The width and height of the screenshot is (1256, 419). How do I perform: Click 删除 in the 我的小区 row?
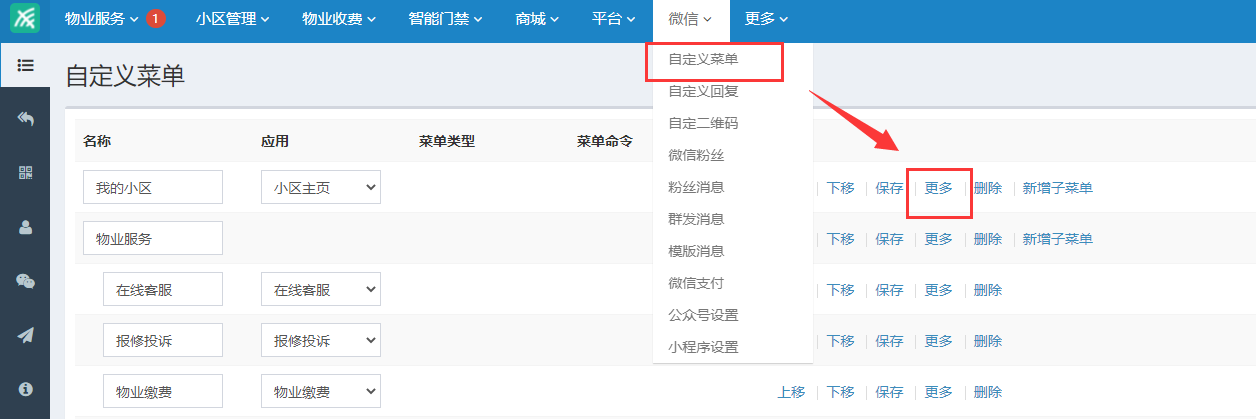(988, 188)
